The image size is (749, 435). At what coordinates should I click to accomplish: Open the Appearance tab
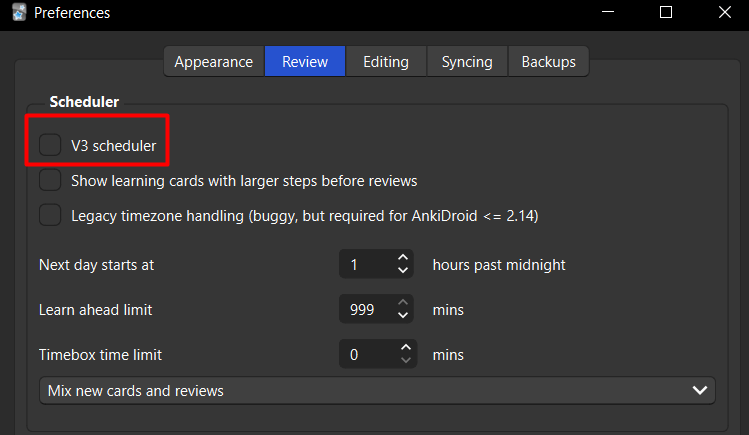213,61
